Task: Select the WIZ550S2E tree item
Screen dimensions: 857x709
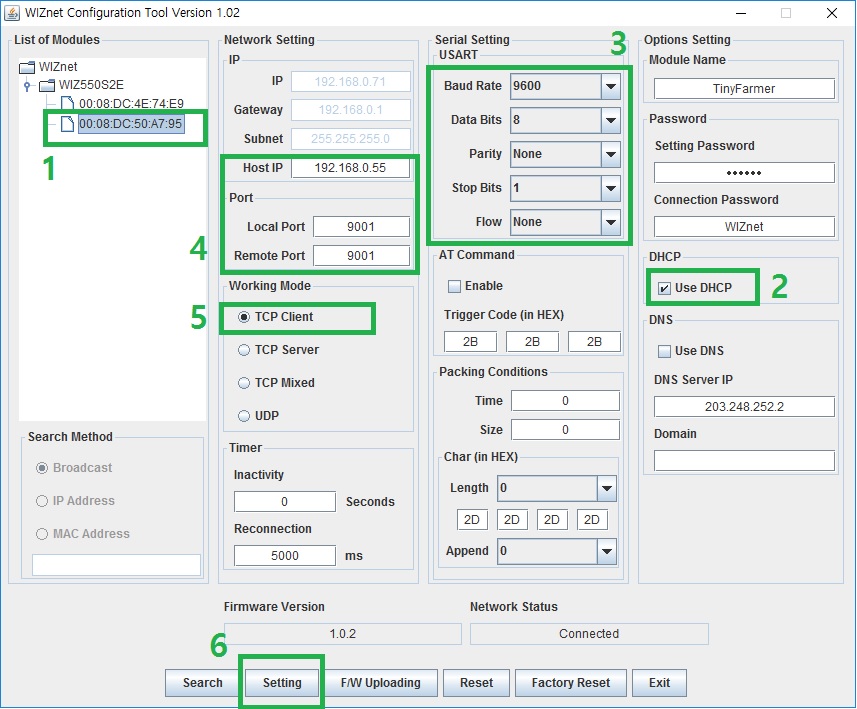Action: (91, 85)
